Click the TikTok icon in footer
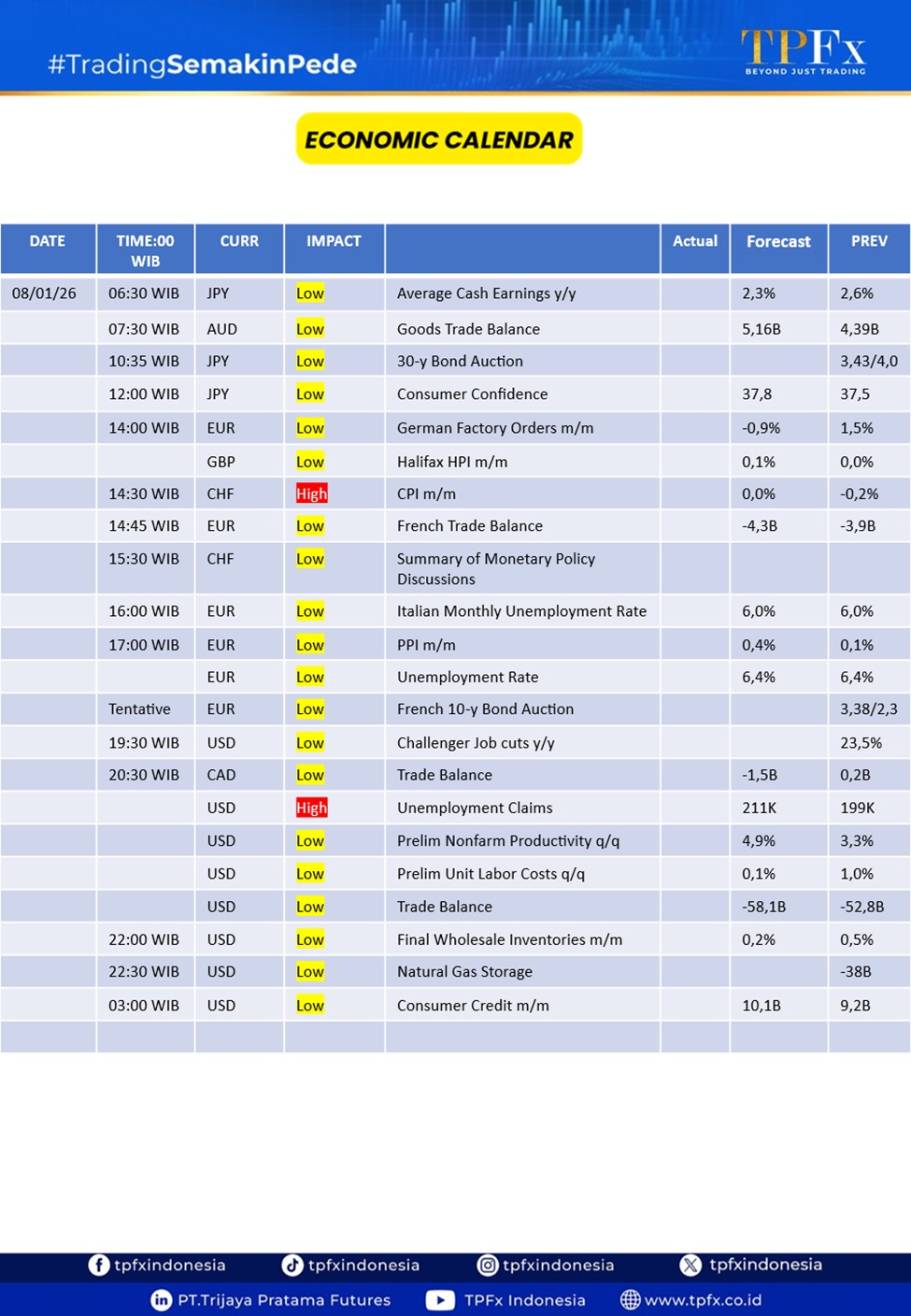Image resolution: width=911 pixels, height=1316 pixels. click(292, 1265)
